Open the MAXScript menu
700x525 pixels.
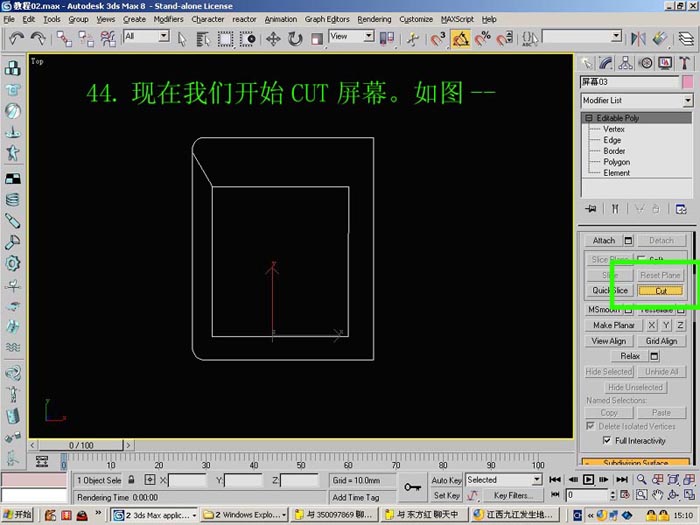(457, 19)
